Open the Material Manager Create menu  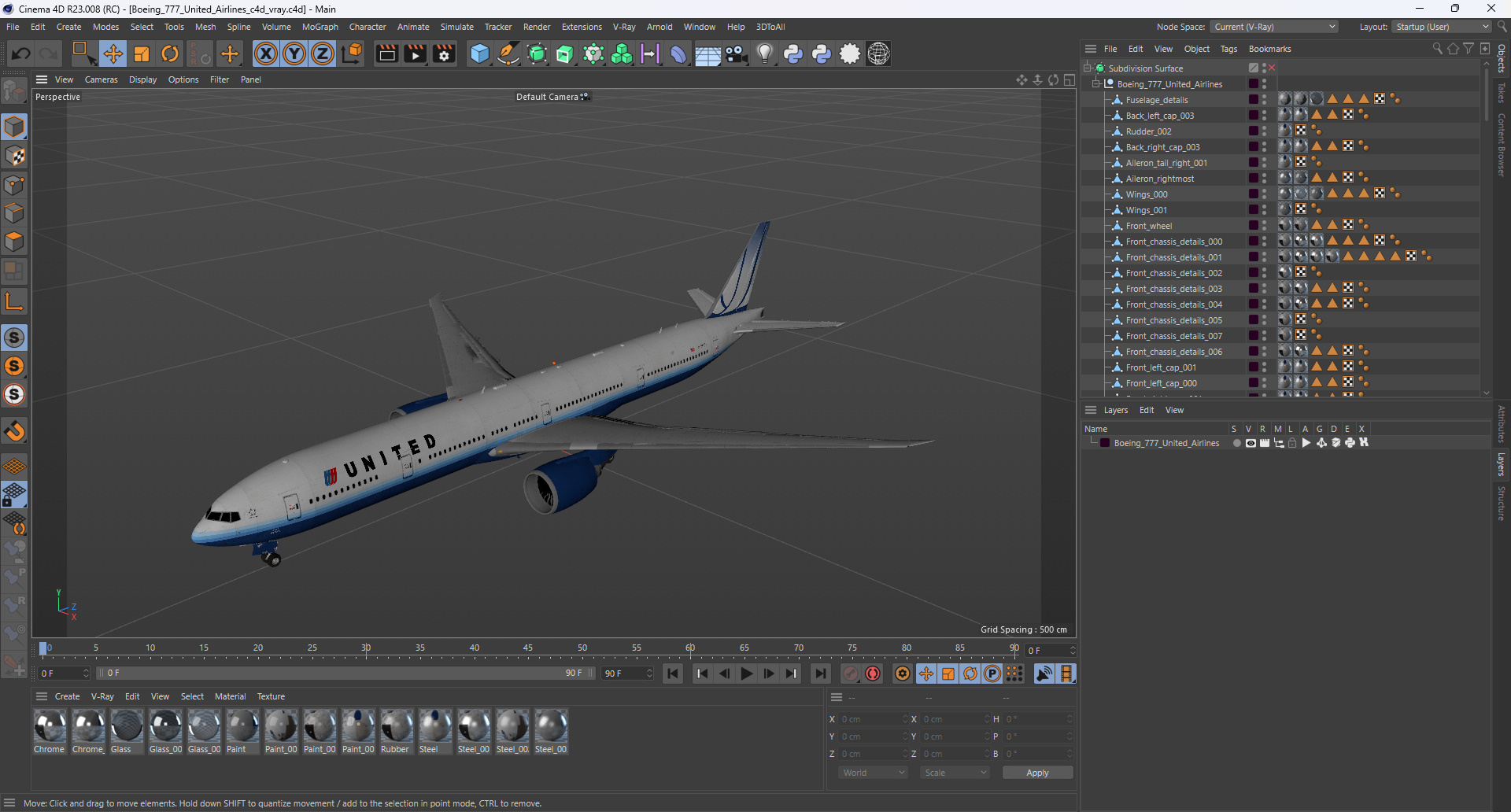[67, 696]
